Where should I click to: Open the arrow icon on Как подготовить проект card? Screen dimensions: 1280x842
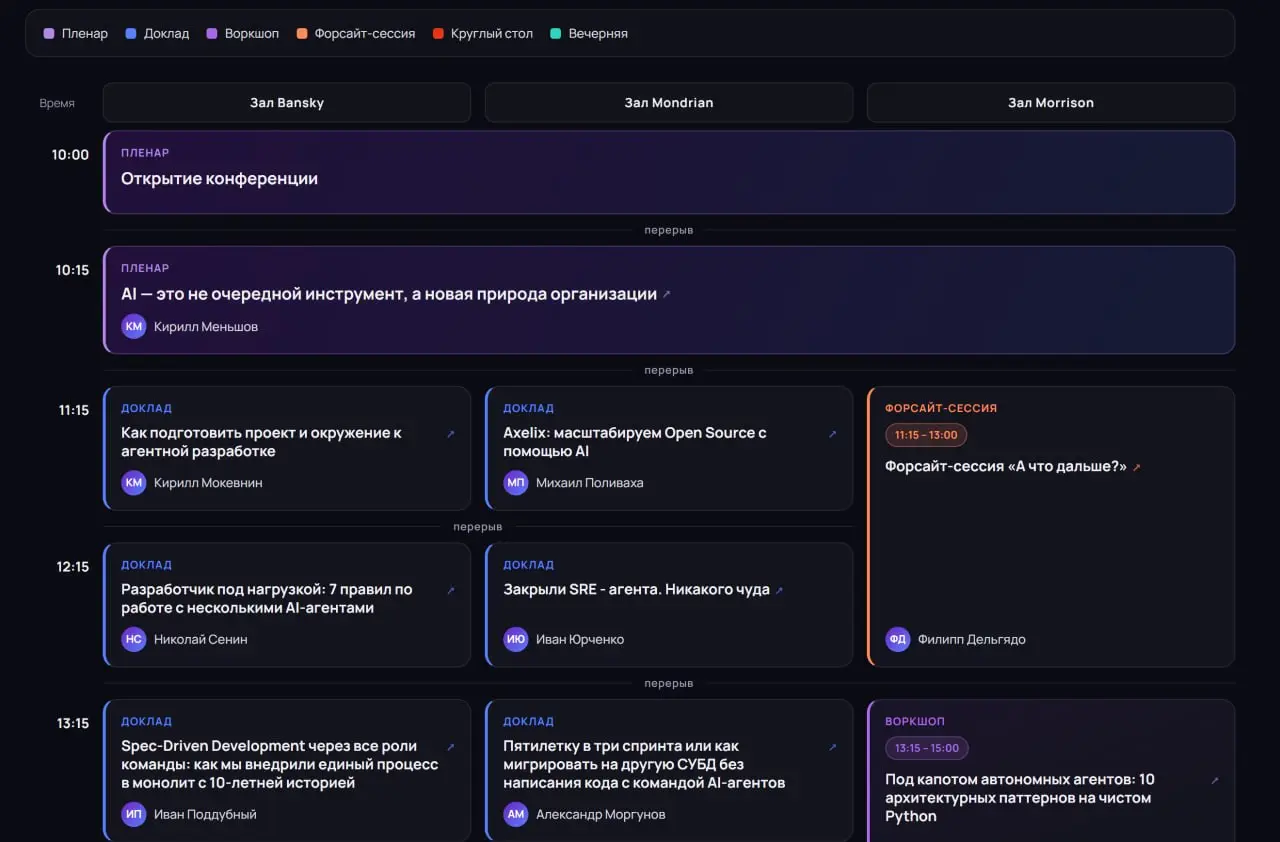[451, 434]
